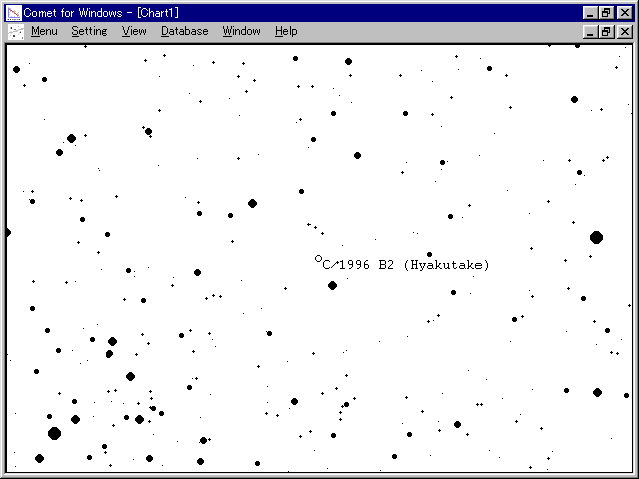This screenshot has width=639, height=479.
Task: Click the C/1996 B2 (Hyakutake) label
Action: [406, 265]
